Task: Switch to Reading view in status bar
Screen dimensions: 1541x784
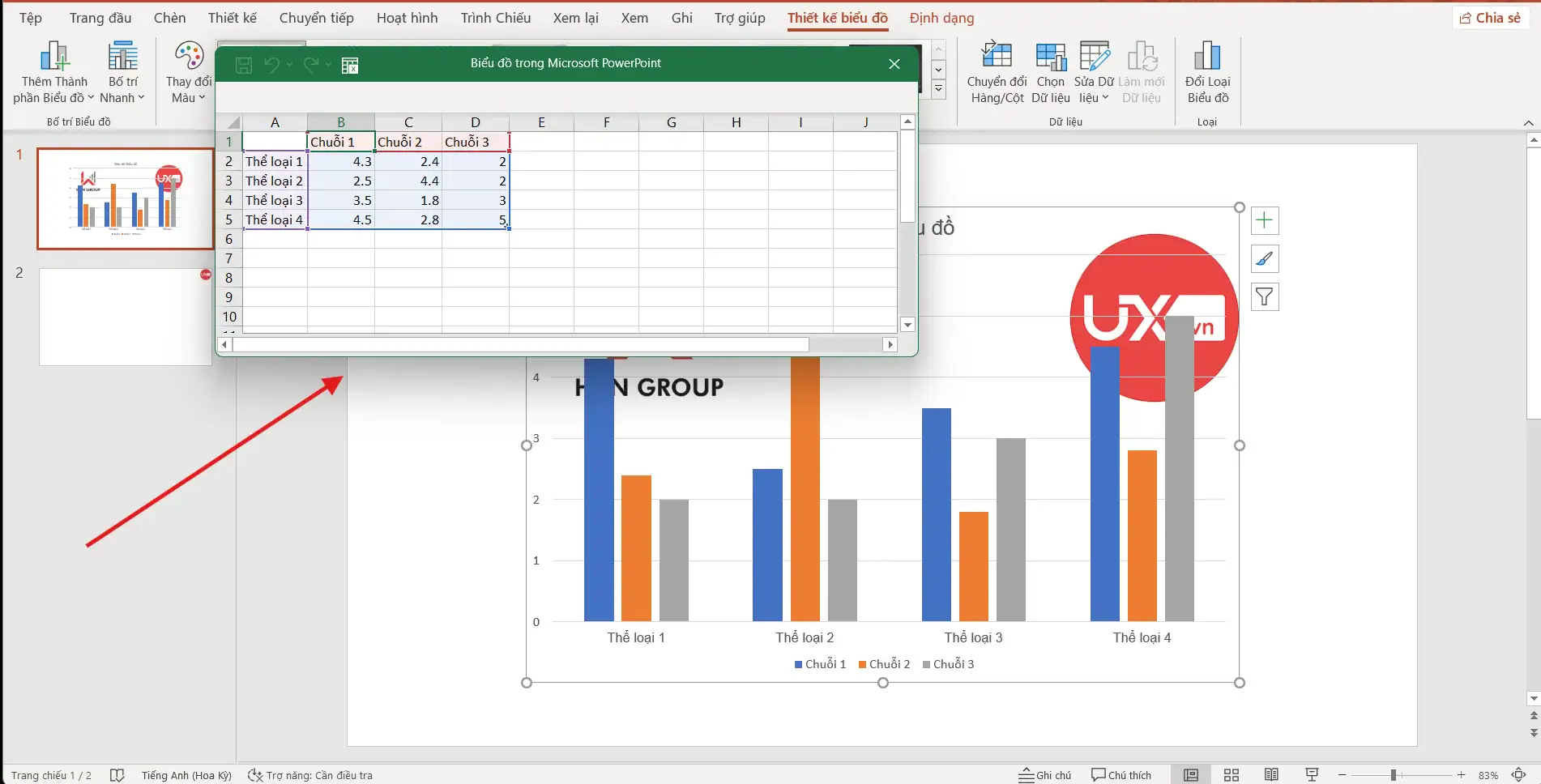Action: pos(1271,775)
